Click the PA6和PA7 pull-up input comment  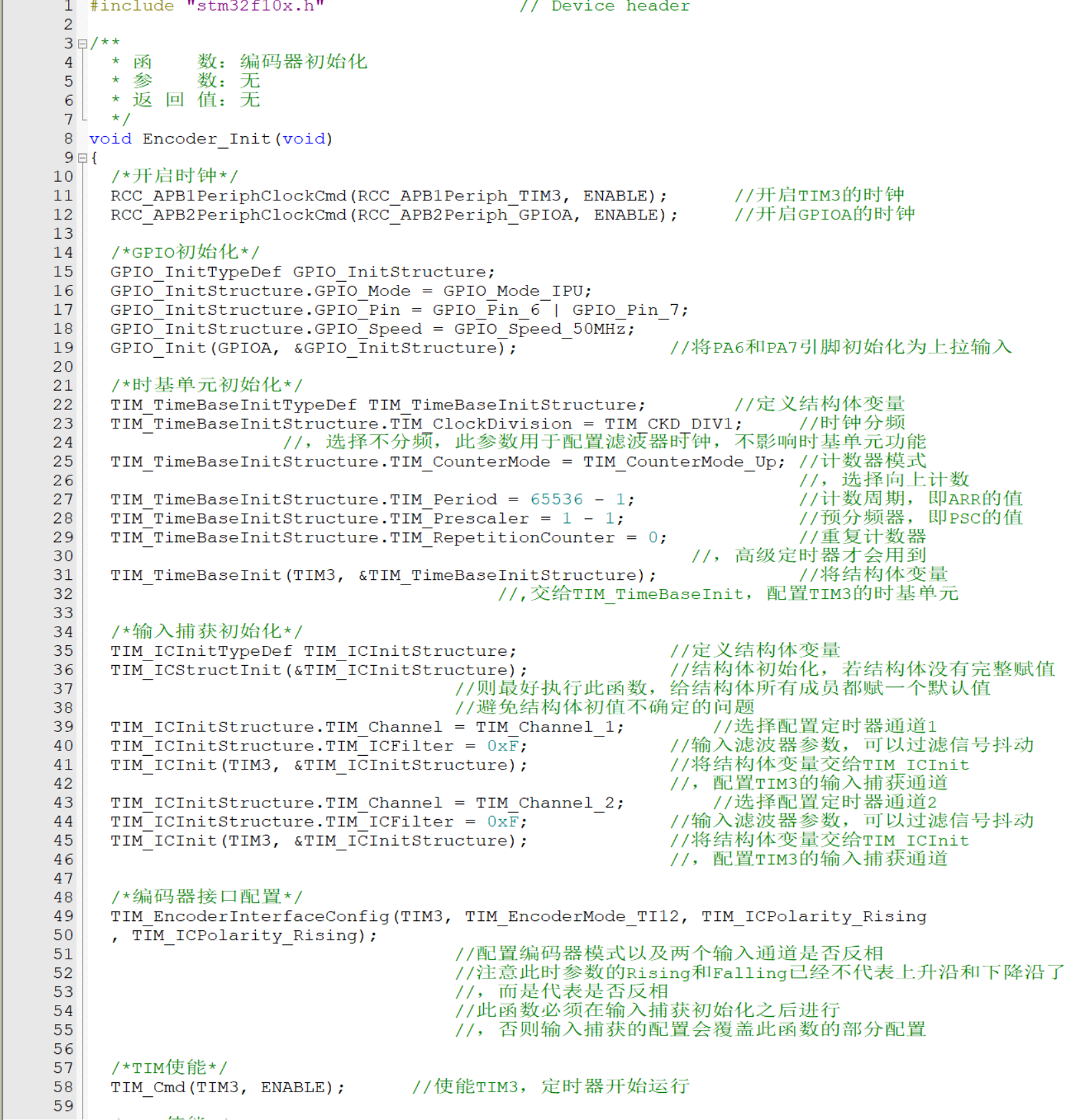pos(841,347)
